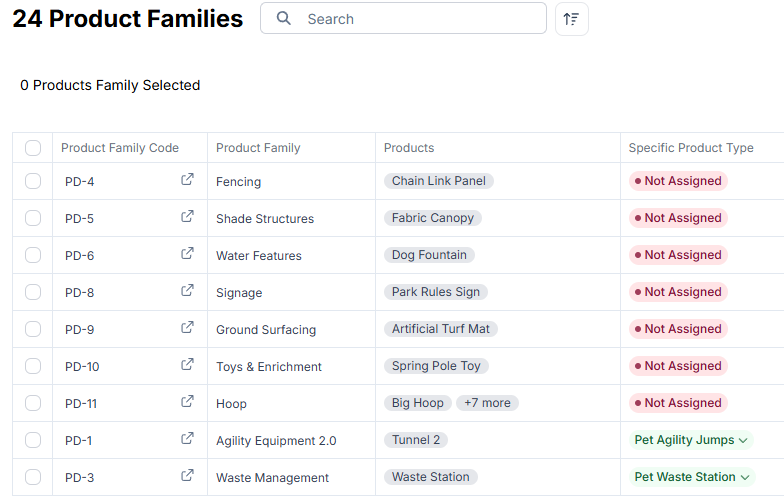Click the magnifier search icon

284,18
